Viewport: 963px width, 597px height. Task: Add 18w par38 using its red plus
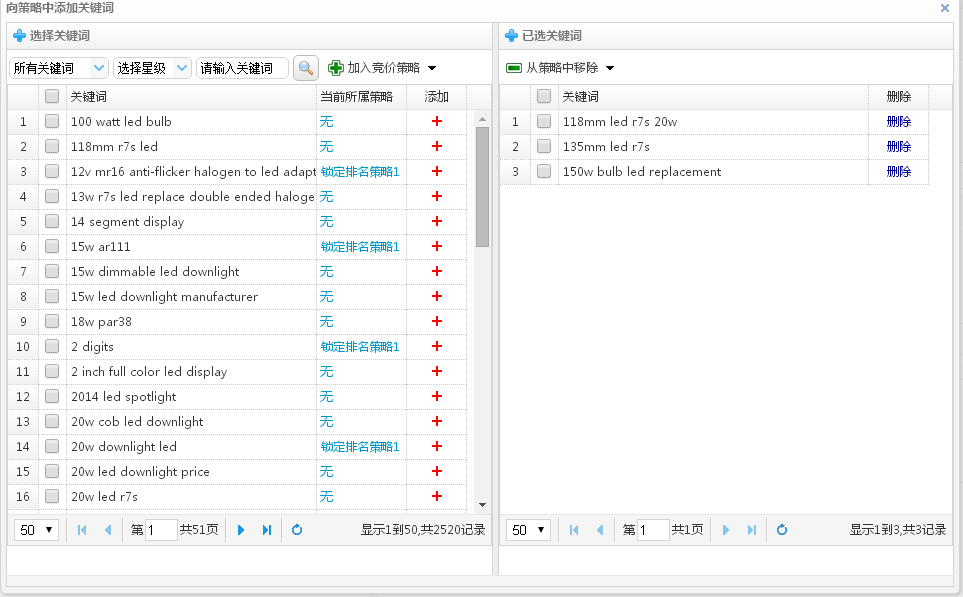[x=436, y=322]
